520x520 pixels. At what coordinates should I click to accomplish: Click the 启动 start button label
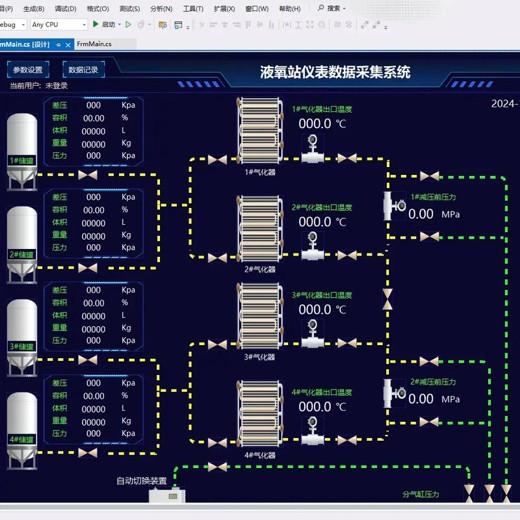click(108, 24)
